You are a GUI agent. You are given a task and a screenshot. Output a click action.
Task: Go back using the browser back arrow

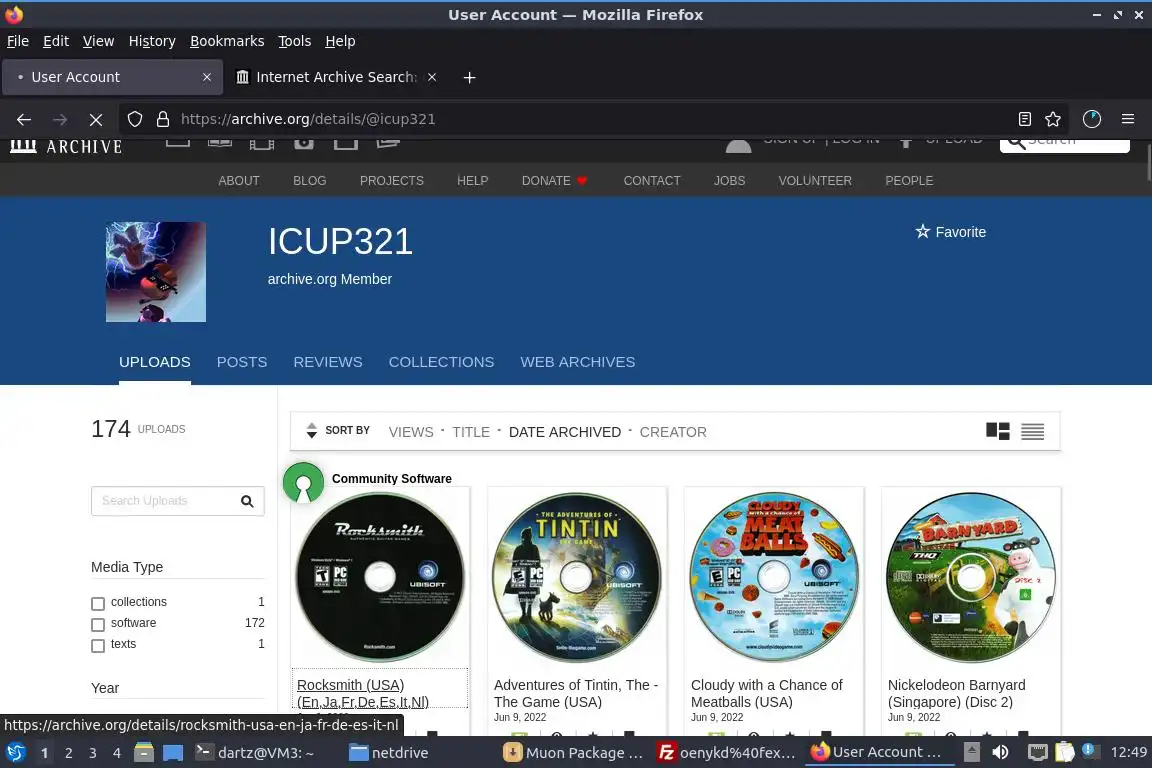[x=24, y=119]
